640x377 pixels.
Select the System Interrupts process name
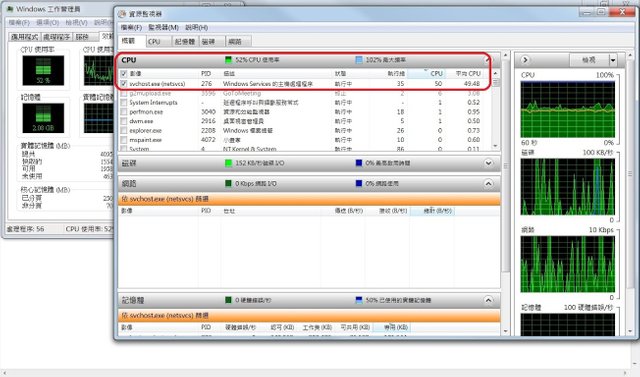tap(153, 102)
